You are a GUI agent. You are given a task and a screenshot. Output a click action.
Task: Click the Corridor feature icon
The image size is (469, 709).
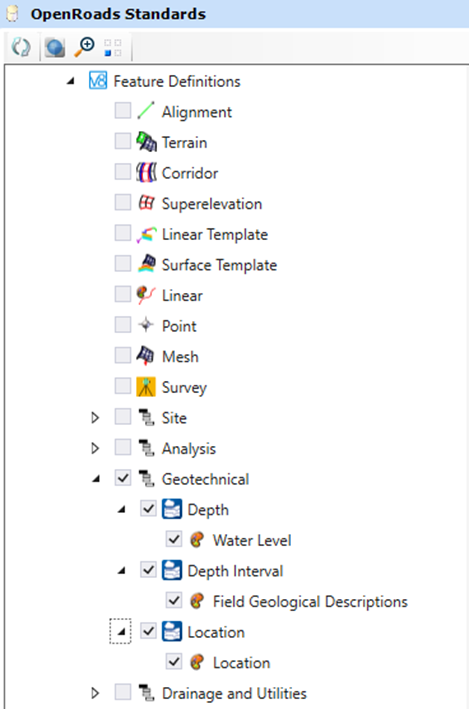[x=147, y=172]
